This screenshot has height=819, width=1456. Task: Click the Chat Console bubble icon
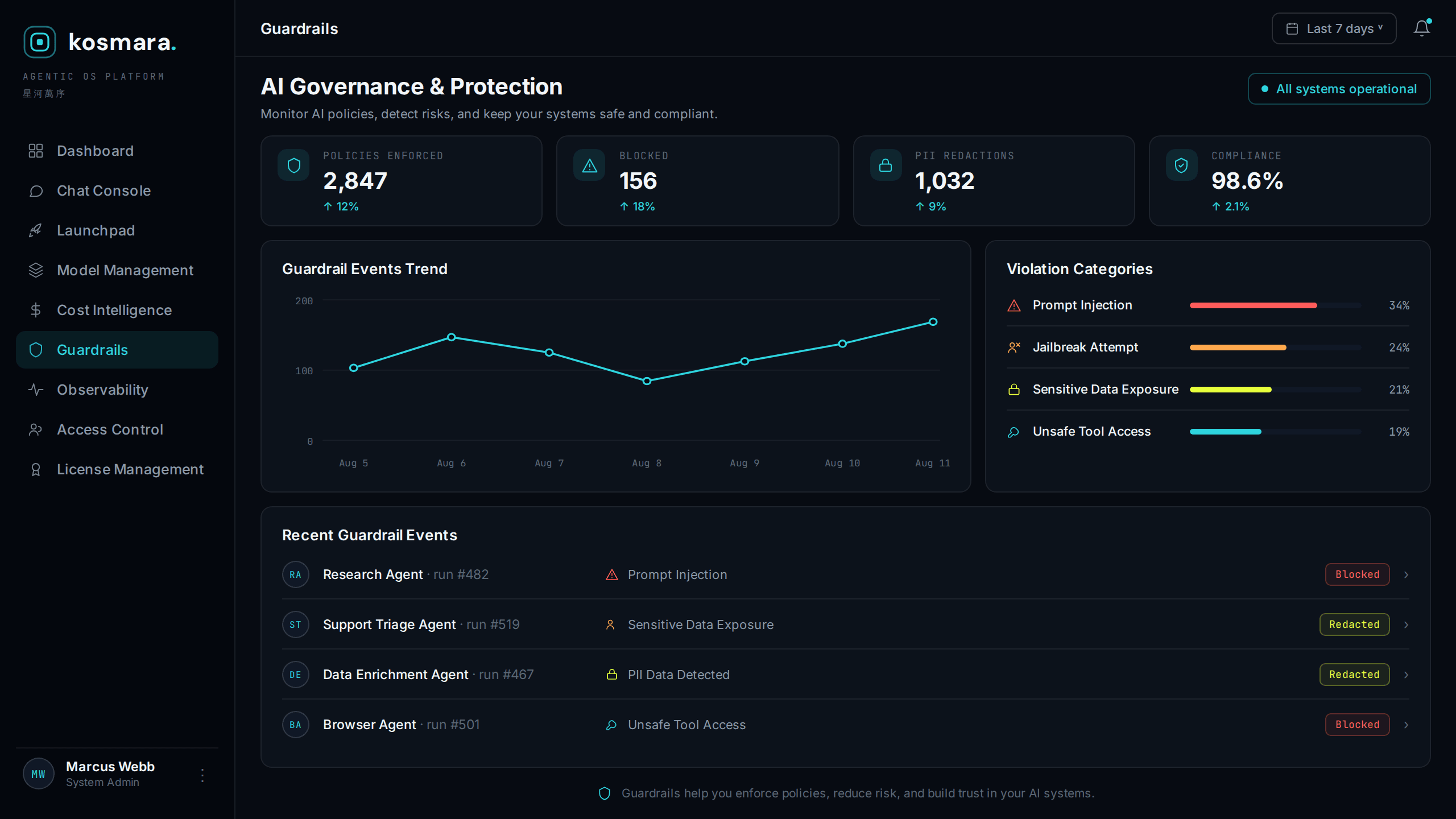pos(36,191)
